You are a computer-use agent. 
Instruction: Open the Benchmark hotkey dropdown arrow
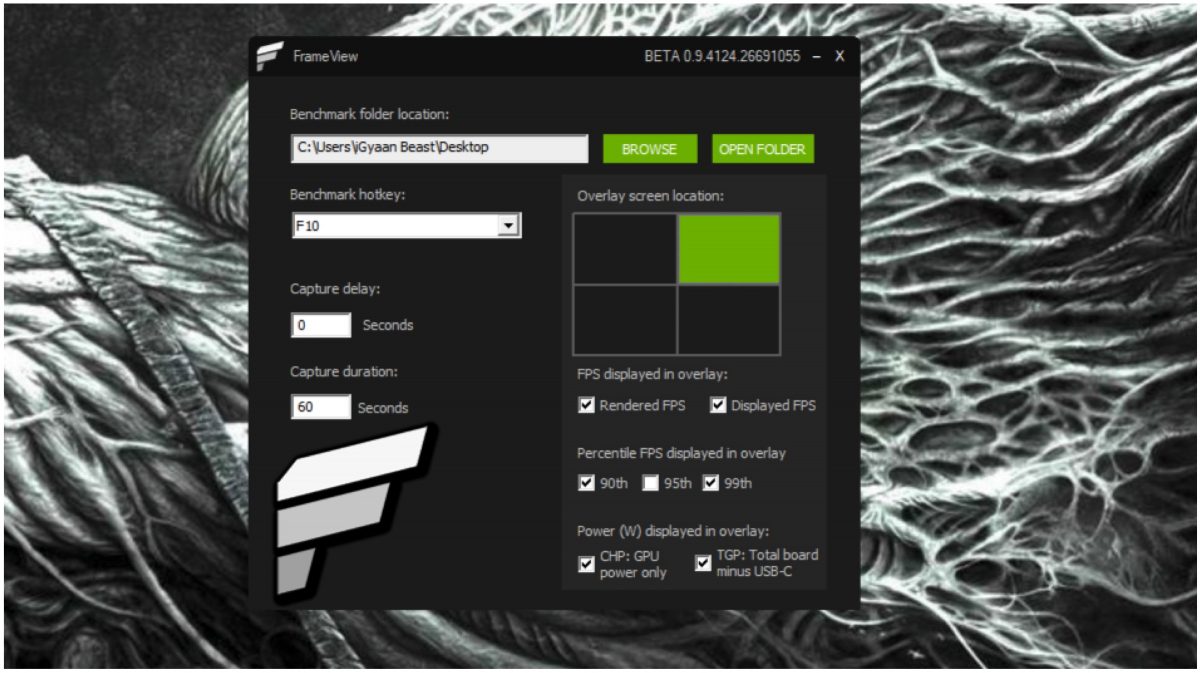coord(509,226)
